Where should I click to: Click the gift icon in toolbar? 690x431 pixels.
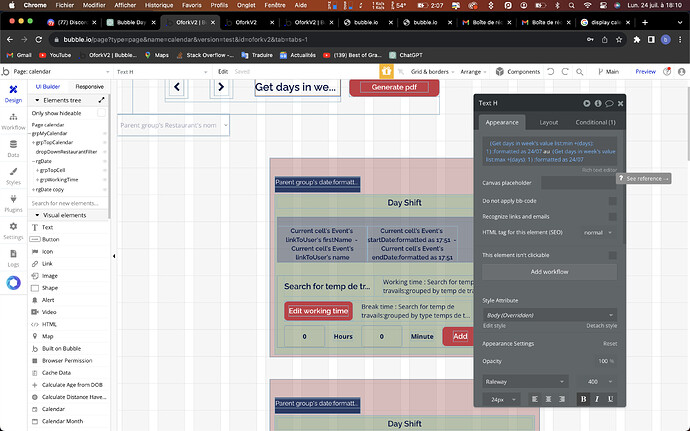coord(386,71)
